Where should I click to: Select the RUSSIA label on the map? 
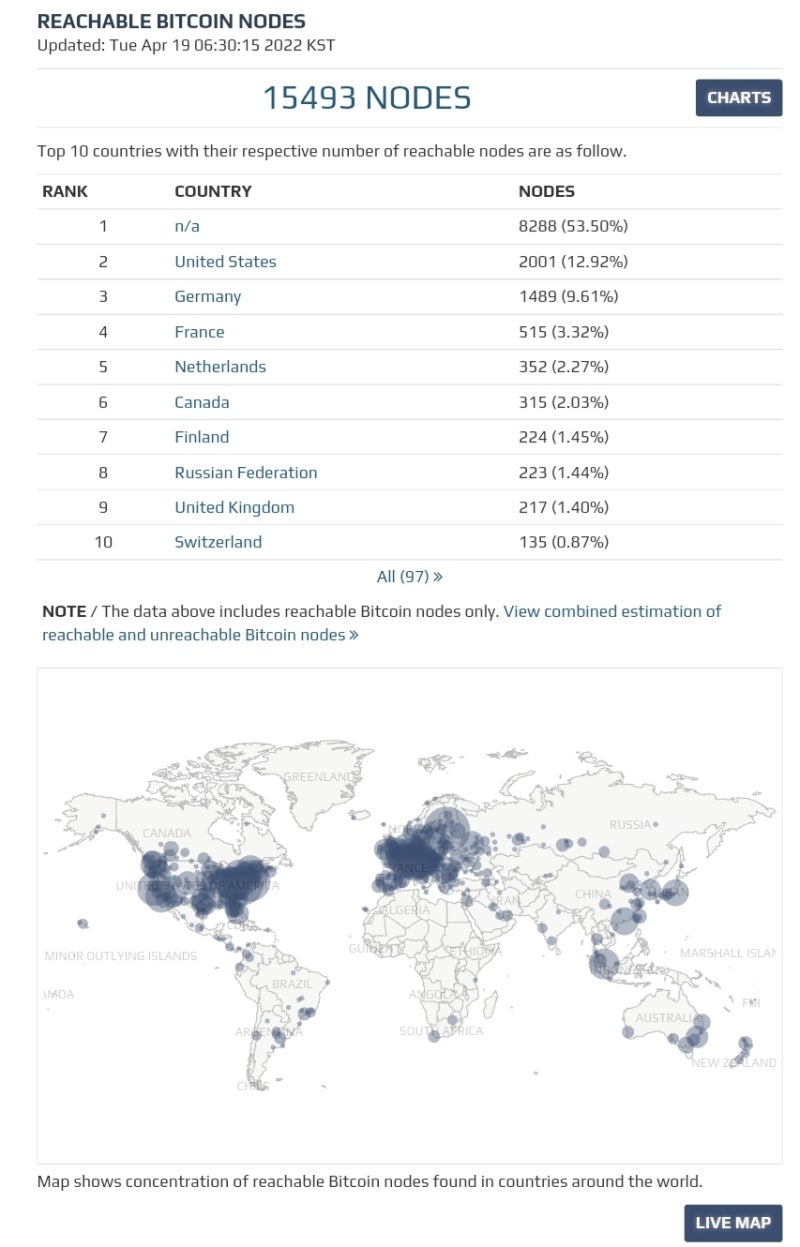tap(630, 825)
